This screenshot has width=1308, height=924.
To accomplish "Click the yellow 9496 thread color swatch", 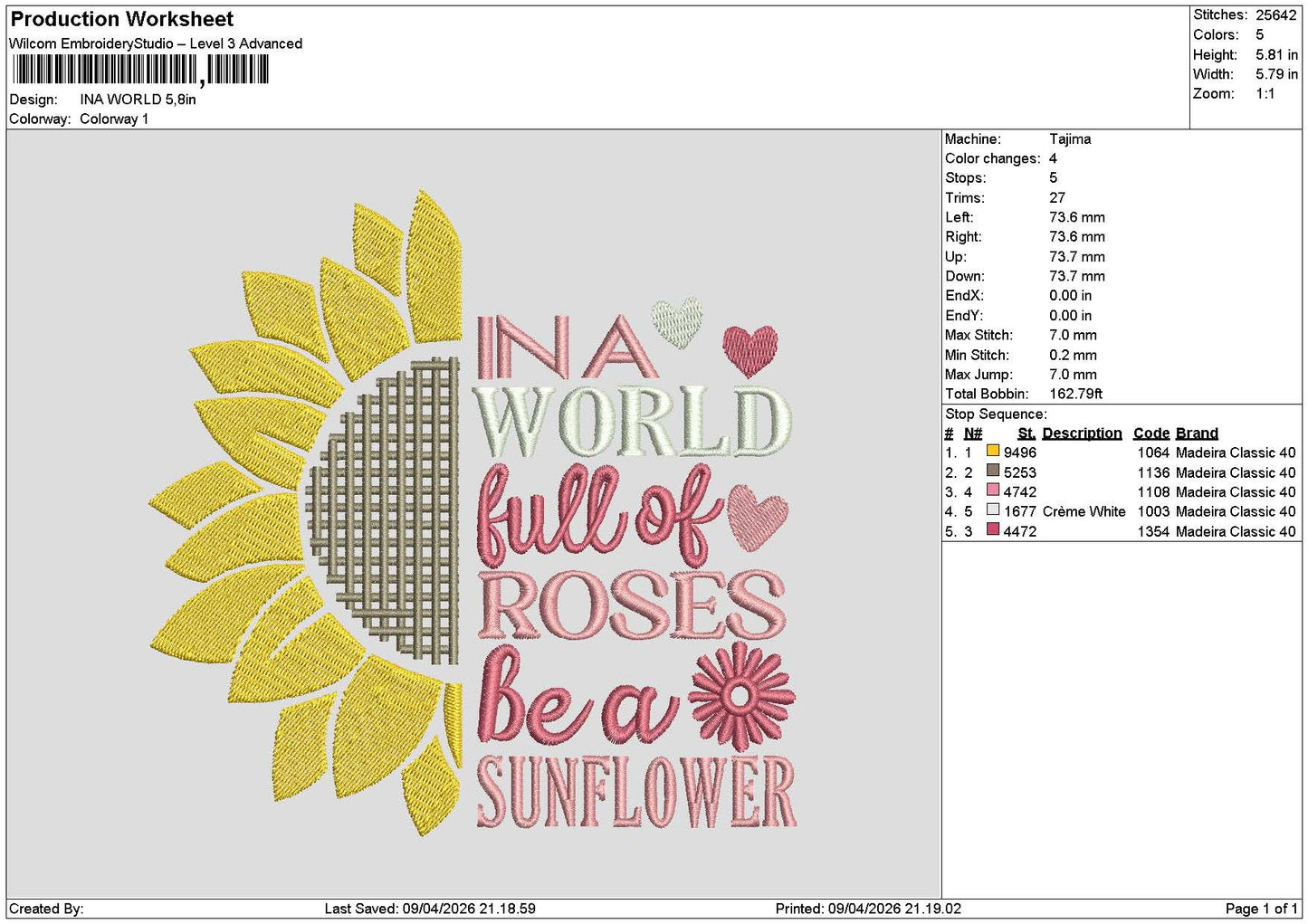I will 993,452.
